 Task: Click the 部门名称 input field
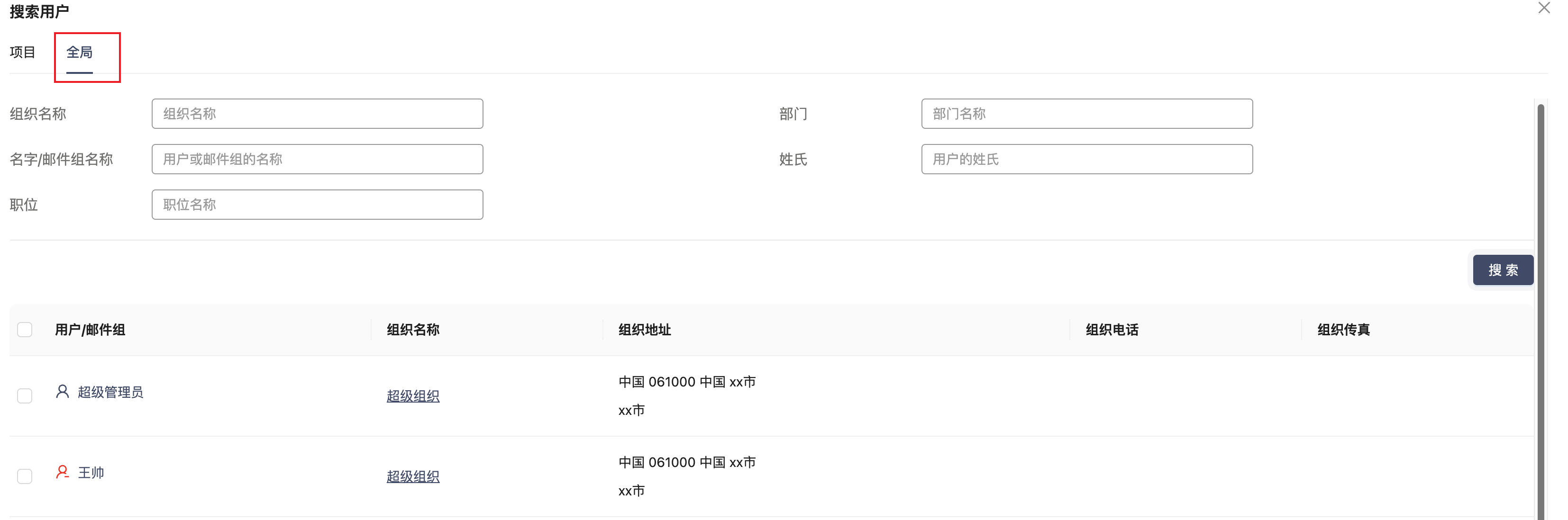1086,114
